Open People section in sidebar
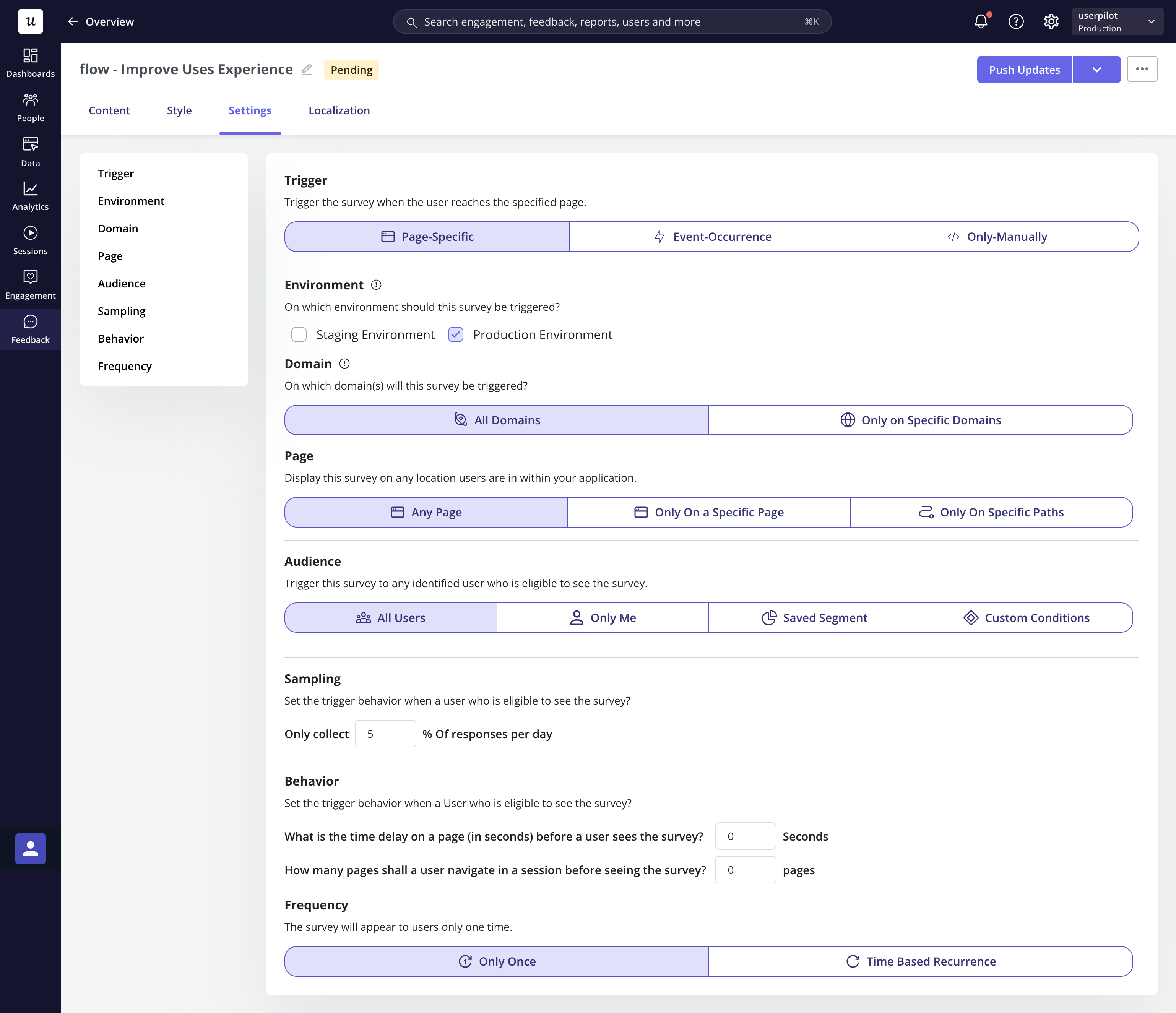Viewport: 1176px width, 1013px height. coord(31,107)
